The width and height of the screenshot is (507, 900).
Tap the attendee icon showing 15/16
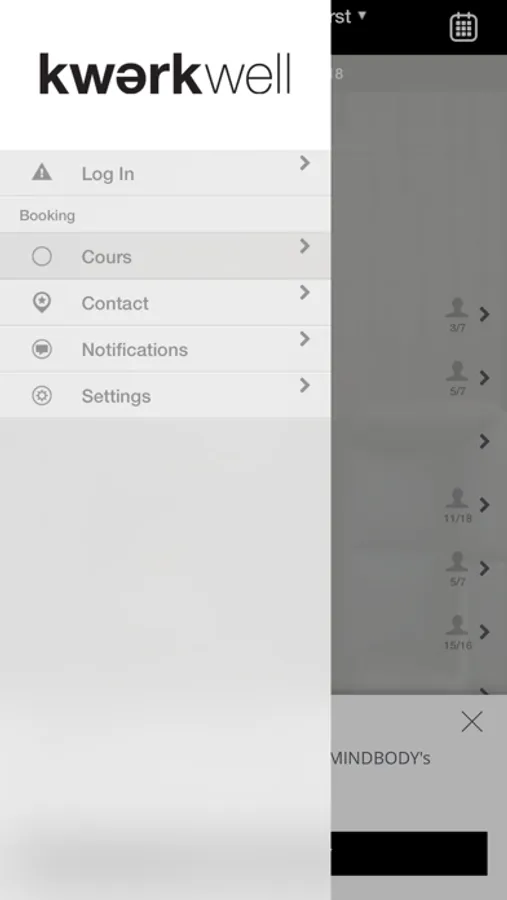point(457,632)
